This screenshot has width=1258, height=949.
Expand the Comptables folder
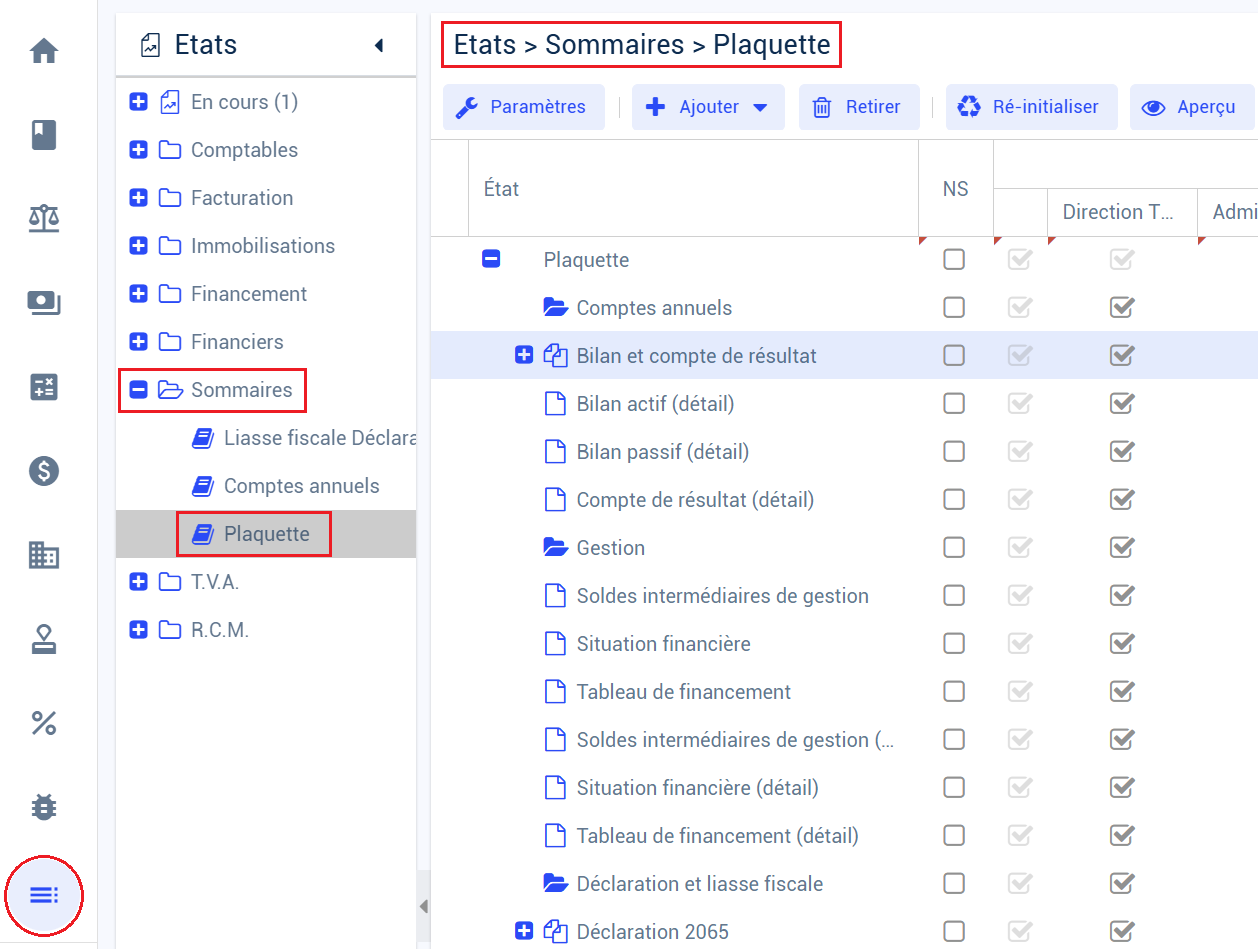point(139,150)
